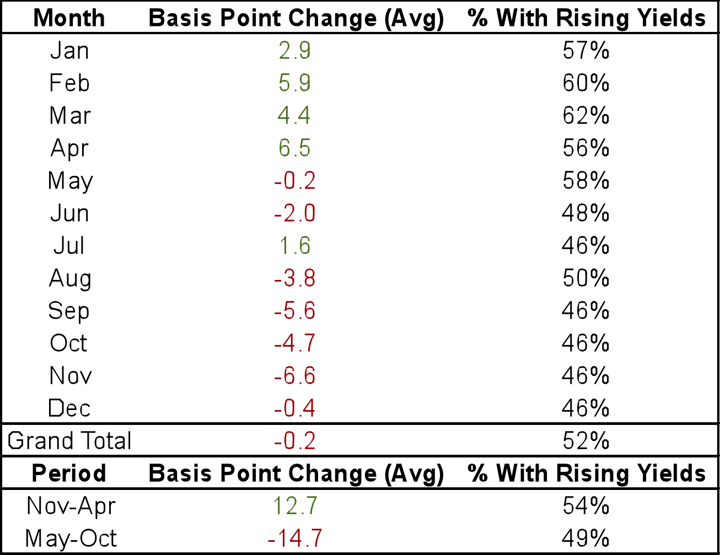The image size is (720, 555).
Task: Click the 50% cell for Aug
Action: 586,278
